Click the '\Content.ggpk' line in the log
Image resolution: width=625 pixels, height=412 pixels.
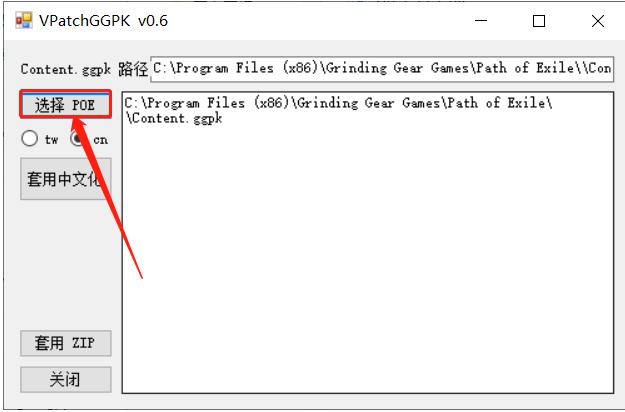(174, 118)
